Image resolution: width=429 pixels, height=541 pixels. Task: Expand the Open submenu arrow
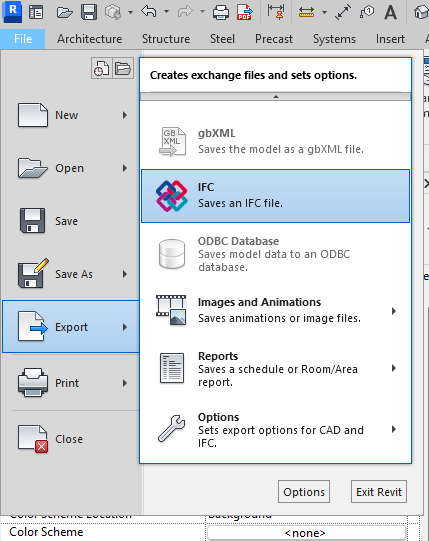(x=125, y=168)
